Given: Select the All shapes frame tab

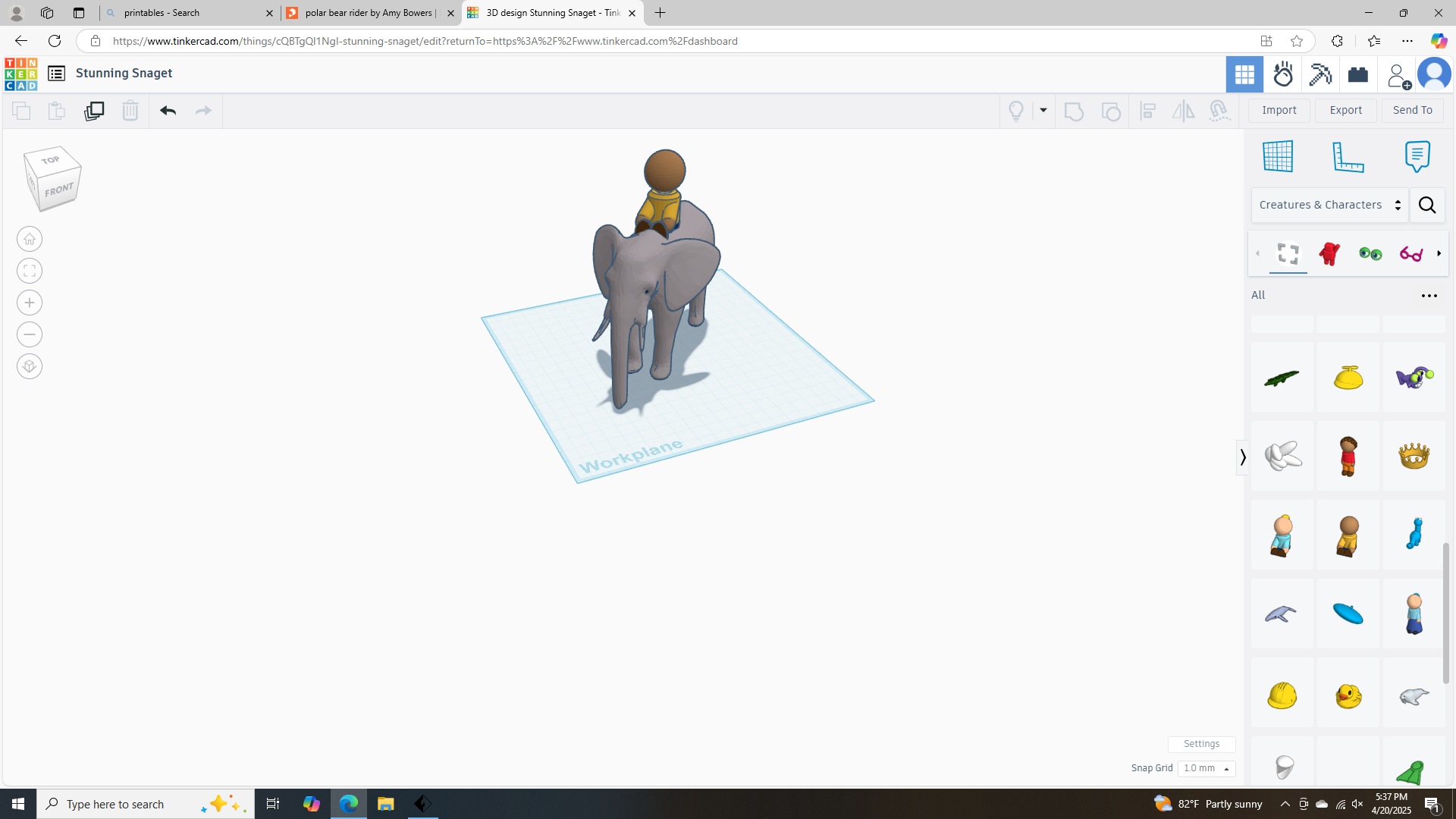Looking at the screenshot, I should 1288,253.
